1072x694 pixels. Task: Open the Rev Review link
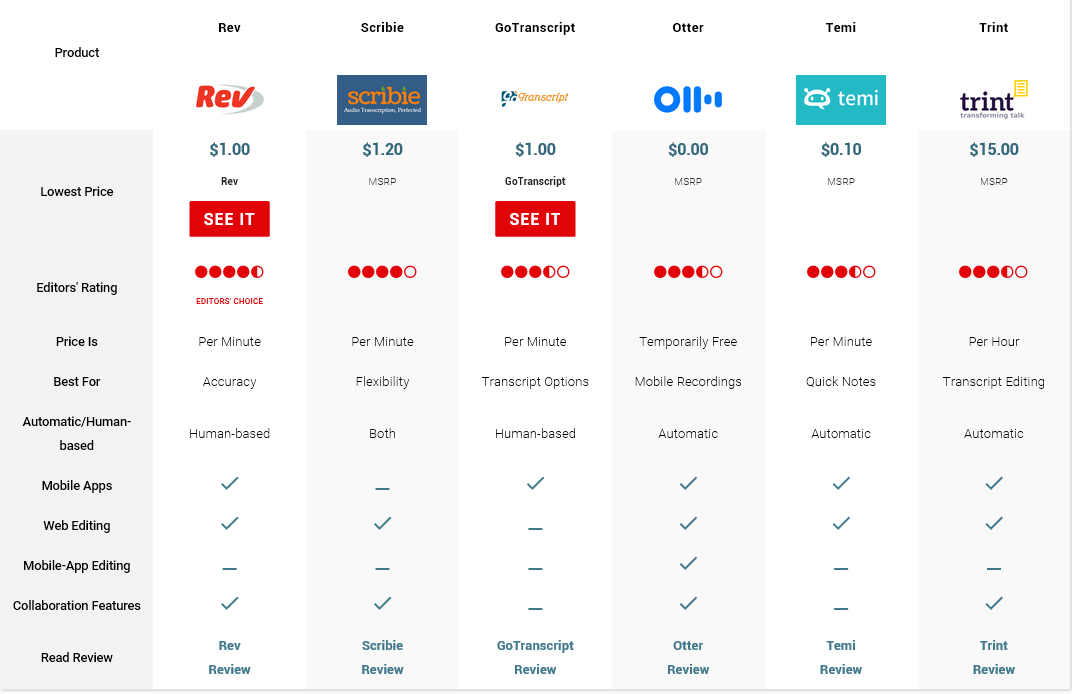[229, 657]
